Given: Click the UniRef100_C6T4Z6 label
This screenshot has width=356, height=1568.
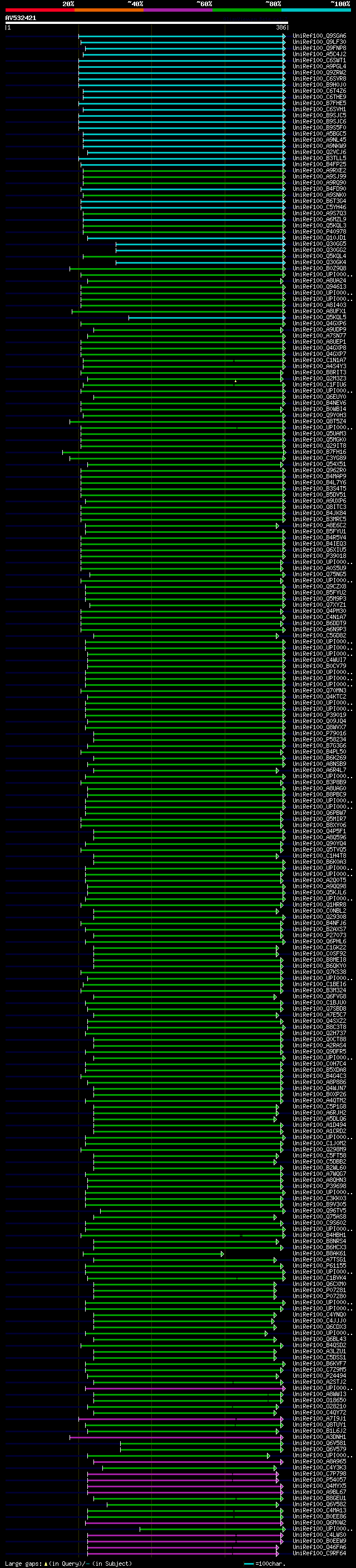Looking at the screenshot, I should [x=319, y=91].
